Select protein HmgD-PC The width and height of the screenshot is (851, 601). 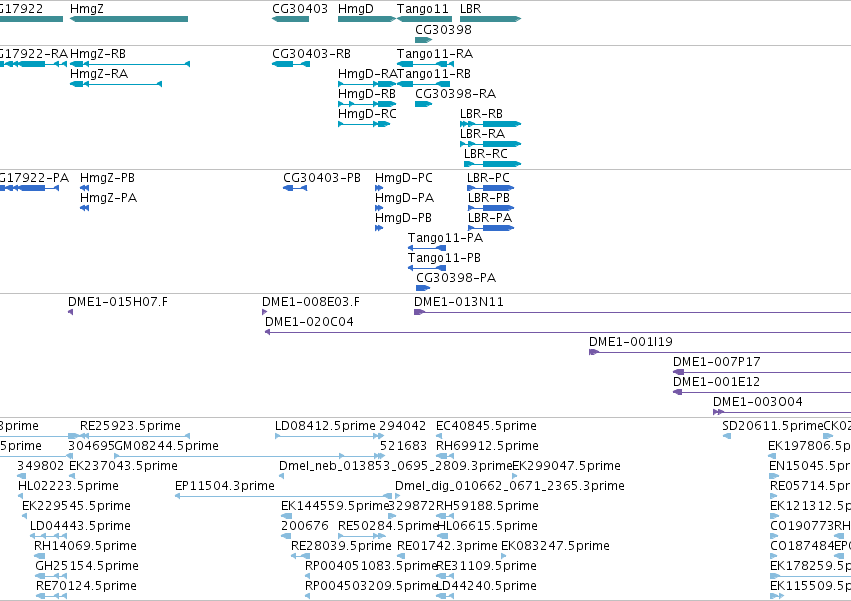point(404,178)
